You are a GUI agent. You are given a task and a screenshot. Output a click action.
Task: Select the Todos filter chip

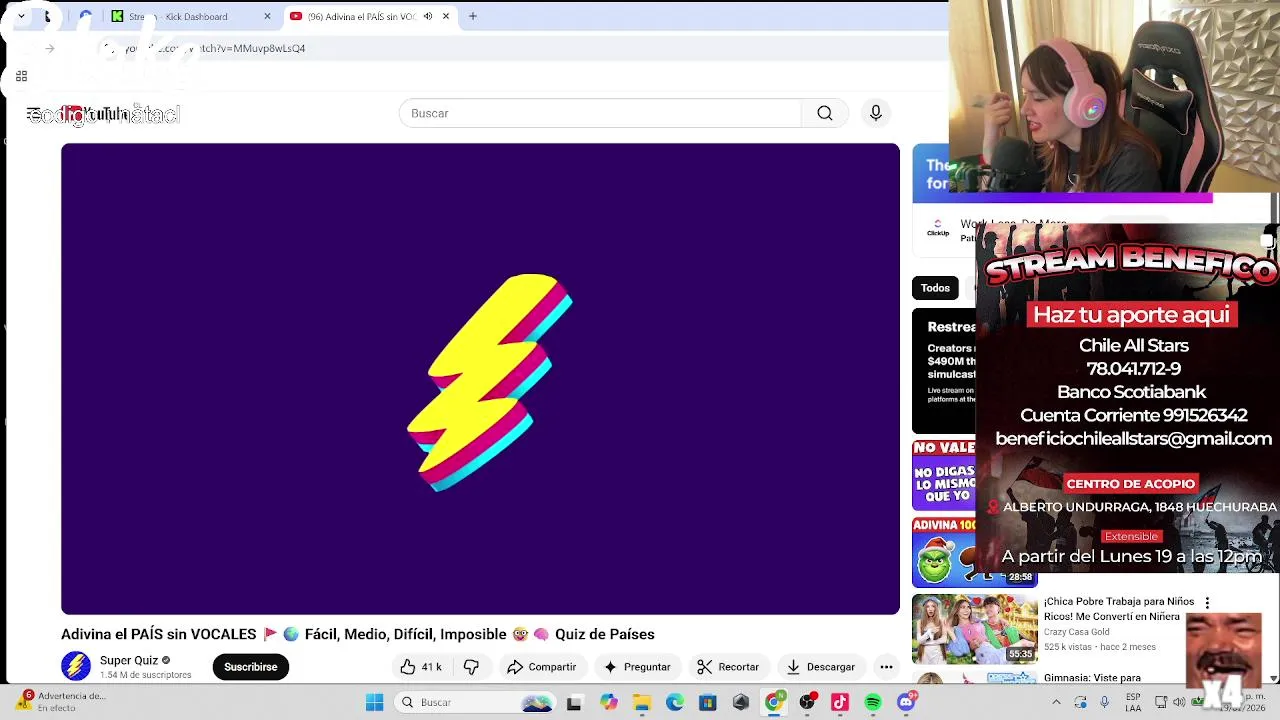935,288
